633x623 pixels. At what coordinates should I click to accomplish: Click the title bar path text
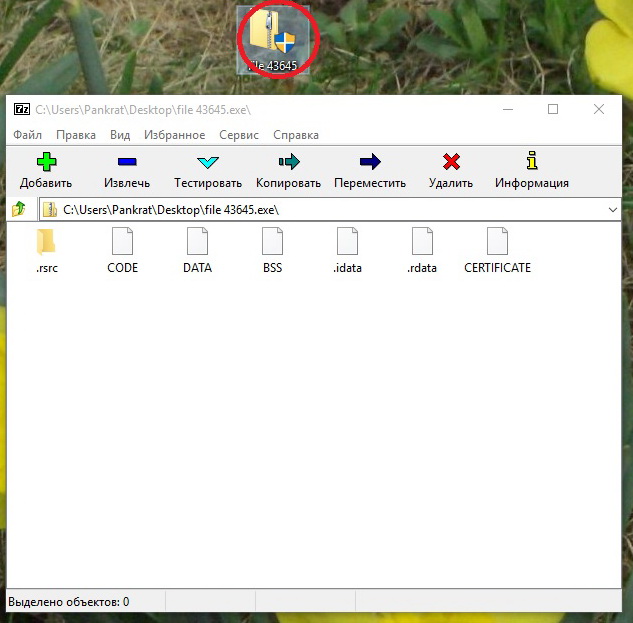click(x=143, y=110)
